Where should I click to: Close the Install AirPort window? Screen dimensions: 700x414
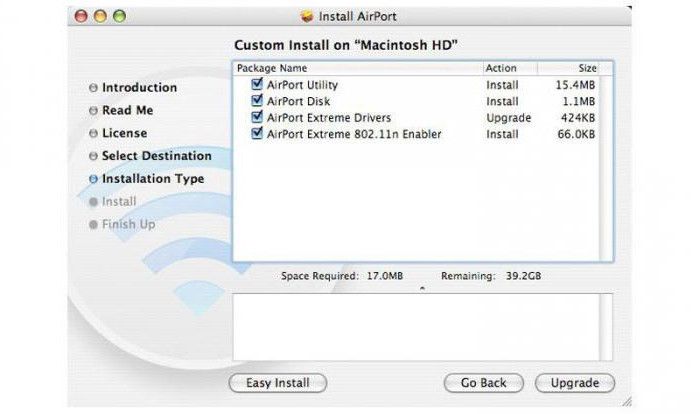(81, 17)
